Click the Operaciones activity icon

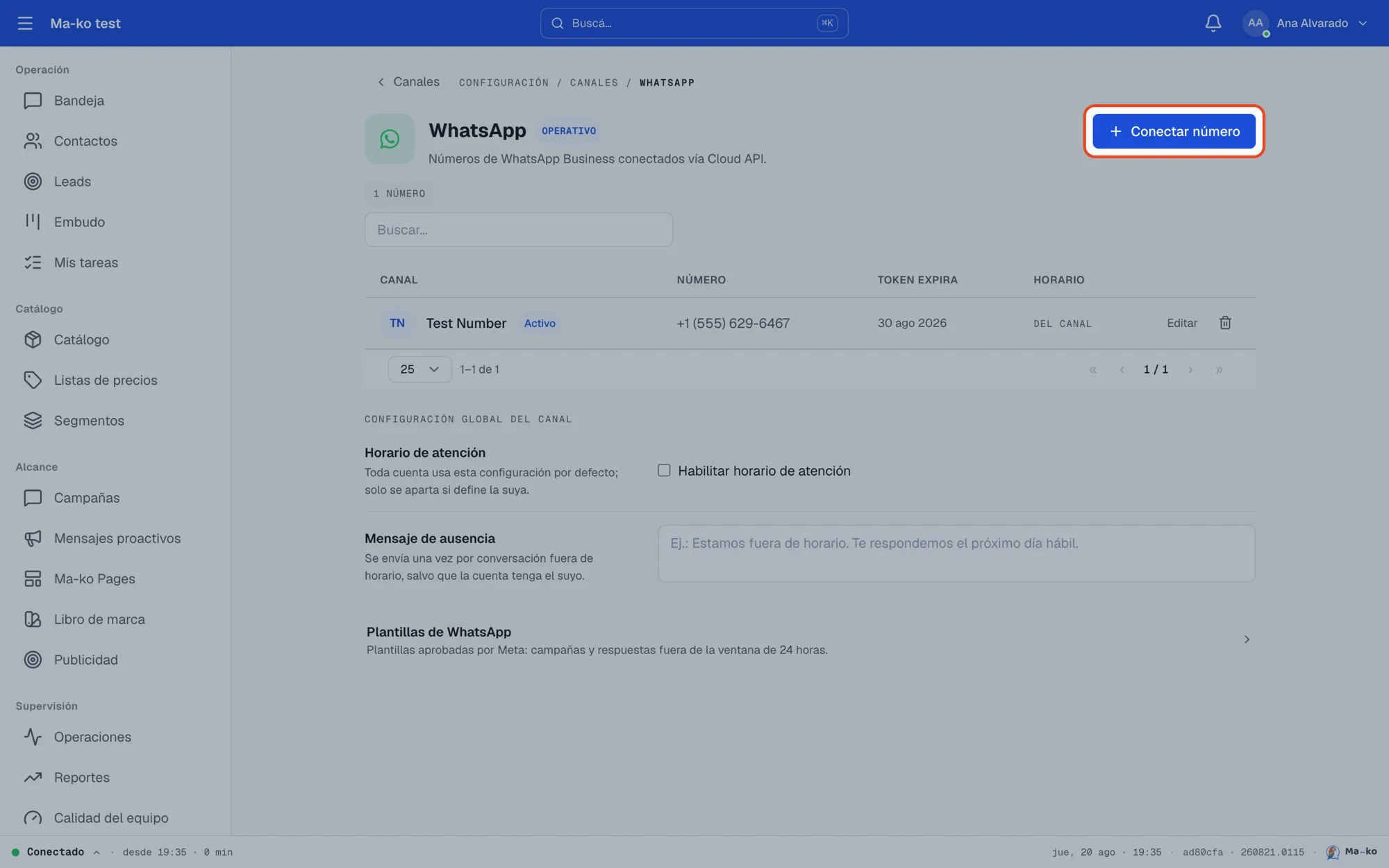[33, 737]
